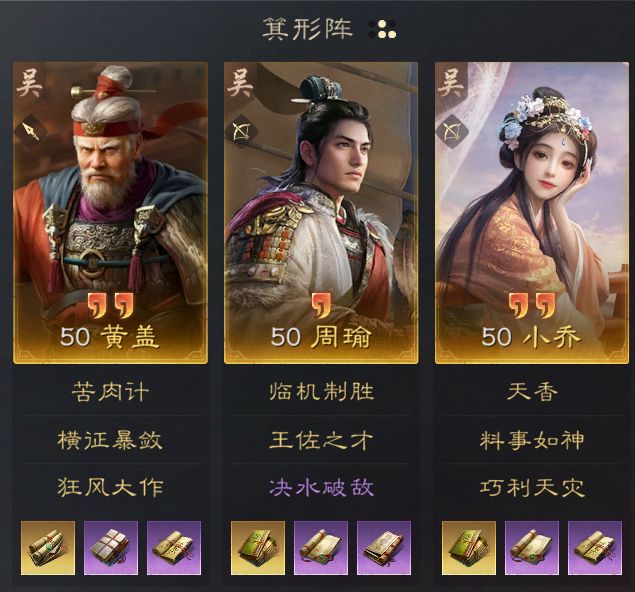
Task: Select the 天香 skill of 小乔
Action: [532, 392]
